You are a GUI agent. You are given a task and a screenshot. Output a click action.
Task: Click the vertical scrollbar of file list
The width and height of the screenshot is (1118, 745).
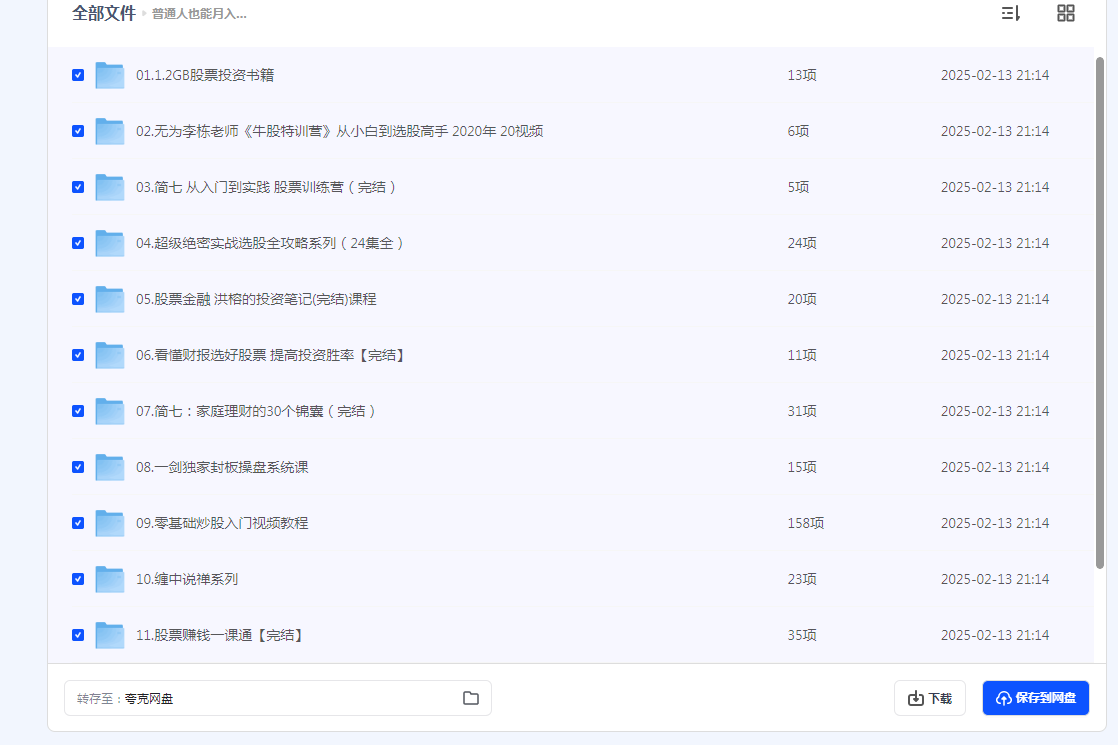pos(1100,300)
